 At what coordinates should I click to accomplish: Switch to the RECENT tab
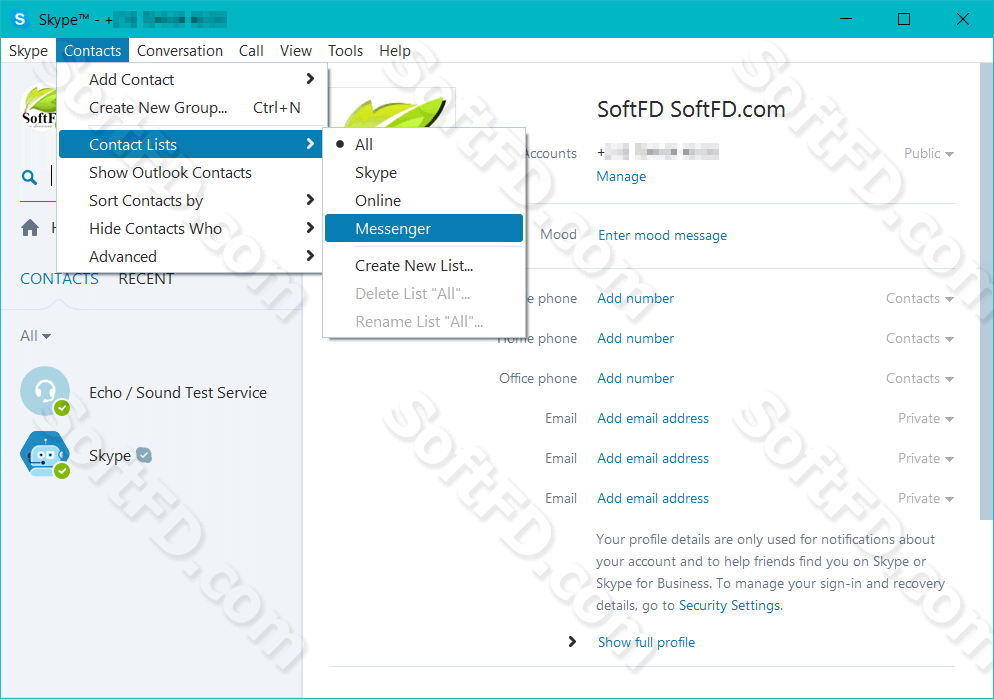click(x=146, y=279)
